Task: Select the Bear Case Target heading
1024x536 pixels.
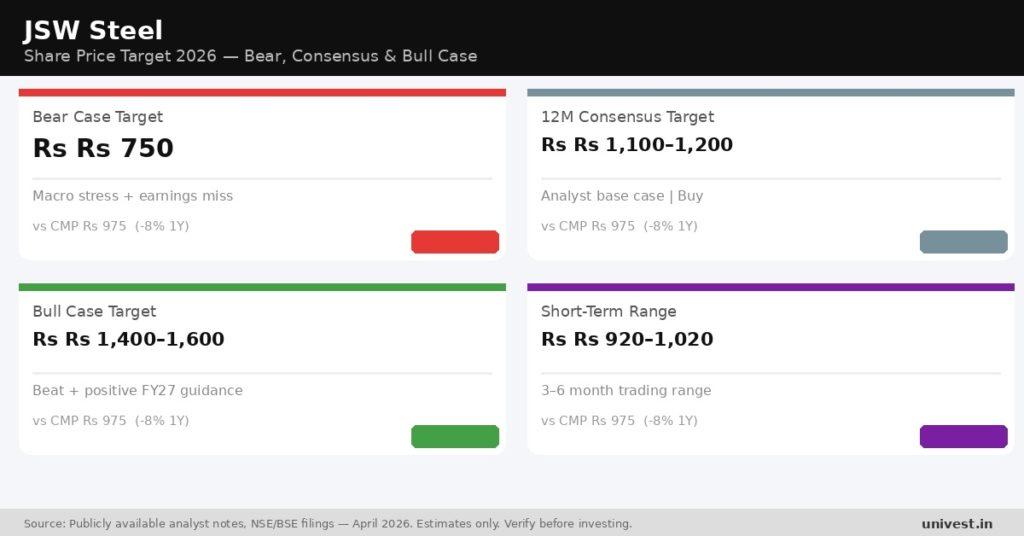Action: pyautogui.click(x=98, y=117)
